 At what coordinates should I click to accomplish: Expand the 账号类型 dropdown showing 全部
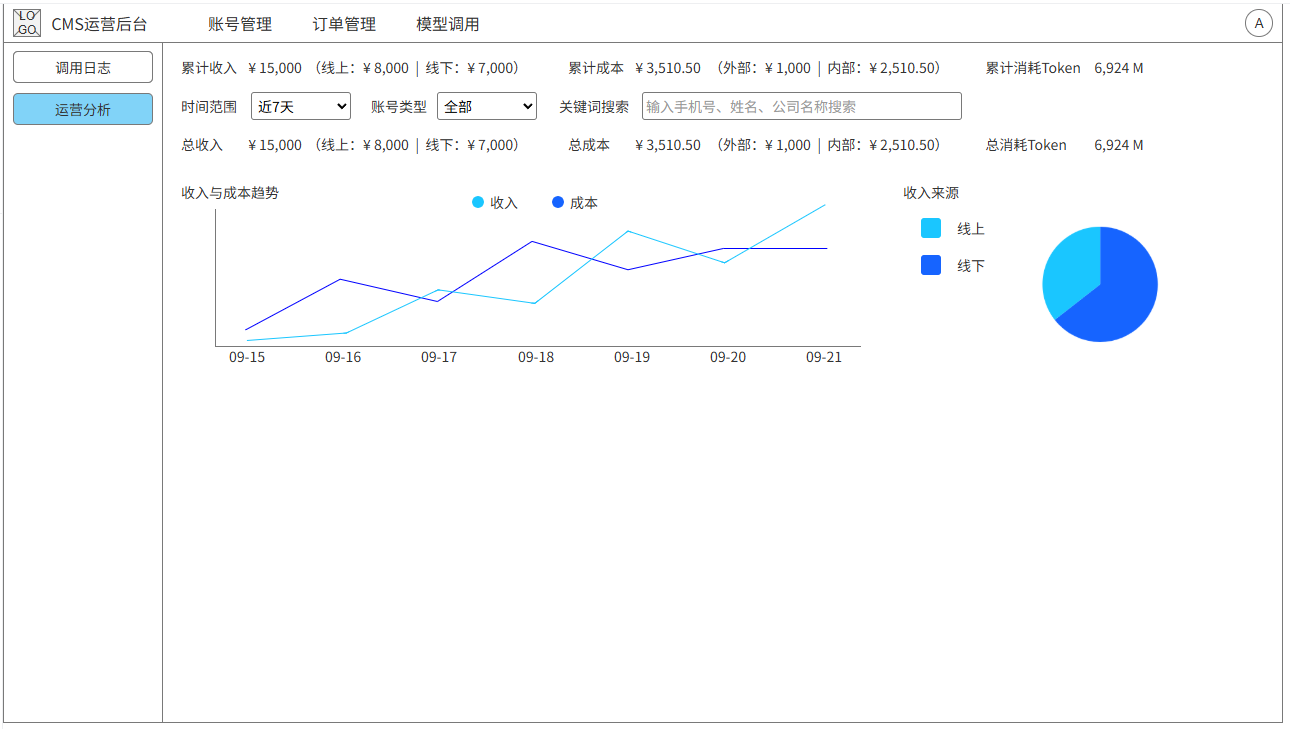point(487,106)
